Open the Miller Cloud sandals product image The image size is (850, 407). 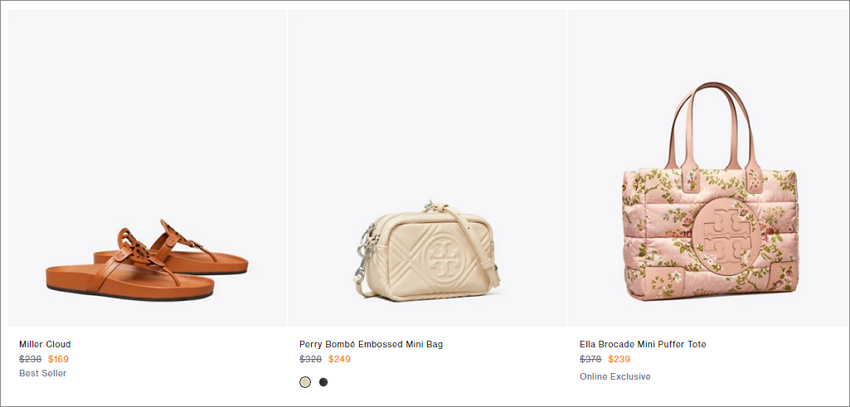point(147,168)
